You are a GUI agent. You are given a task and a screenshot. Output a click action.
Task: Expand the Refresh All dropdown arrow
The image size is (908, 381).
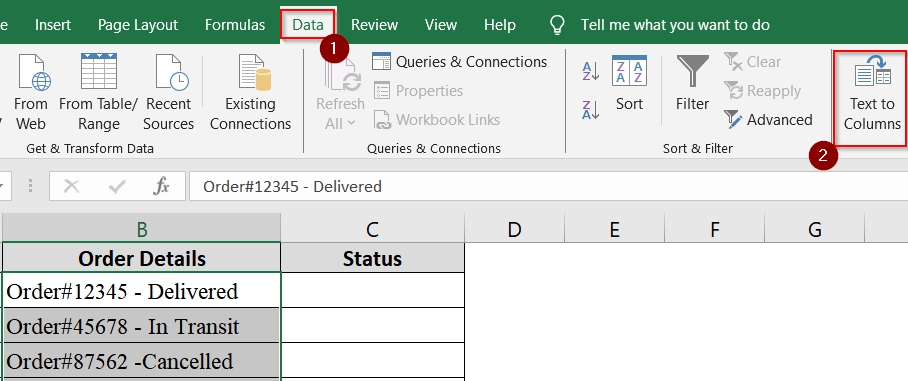(x=351, y=123)
